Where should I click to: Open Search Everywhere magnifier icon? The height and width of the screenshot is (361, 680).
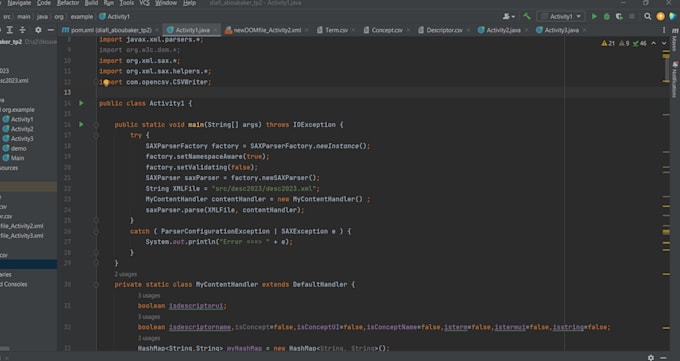click(647, 16)
